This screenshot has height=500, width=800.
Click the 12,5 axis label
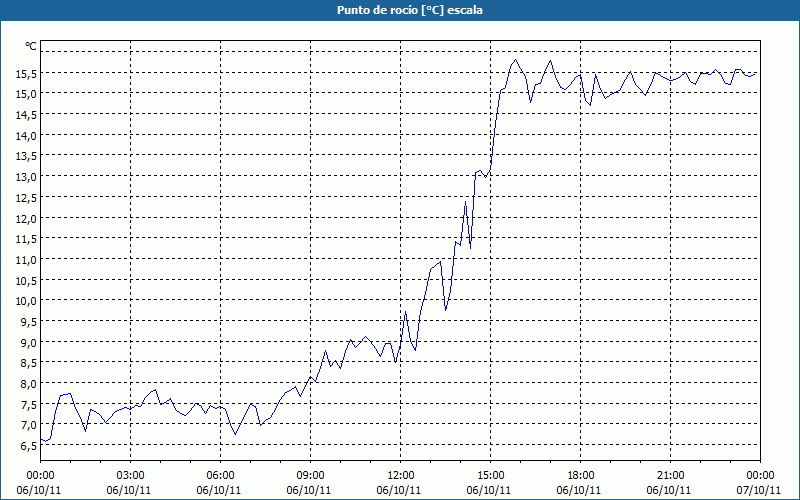(x=26, y=198)
